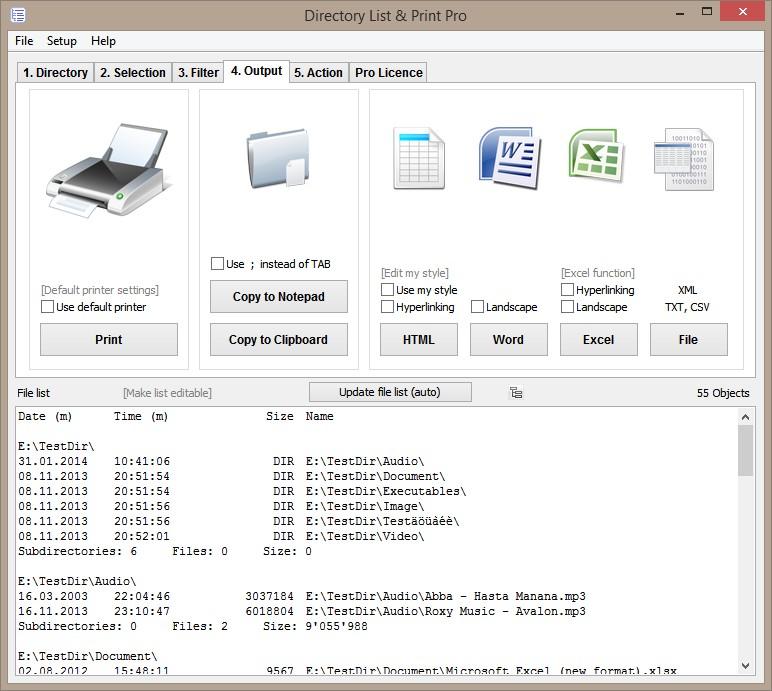This screenshot has width=772, height=691.
Task: Click the tree view icon beside Update button
Action: coord(516,393)
